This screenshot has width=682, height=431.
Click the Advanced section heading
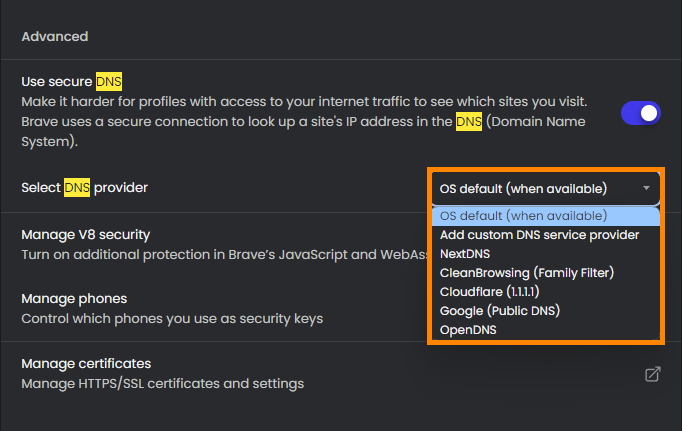pos(55,37)
